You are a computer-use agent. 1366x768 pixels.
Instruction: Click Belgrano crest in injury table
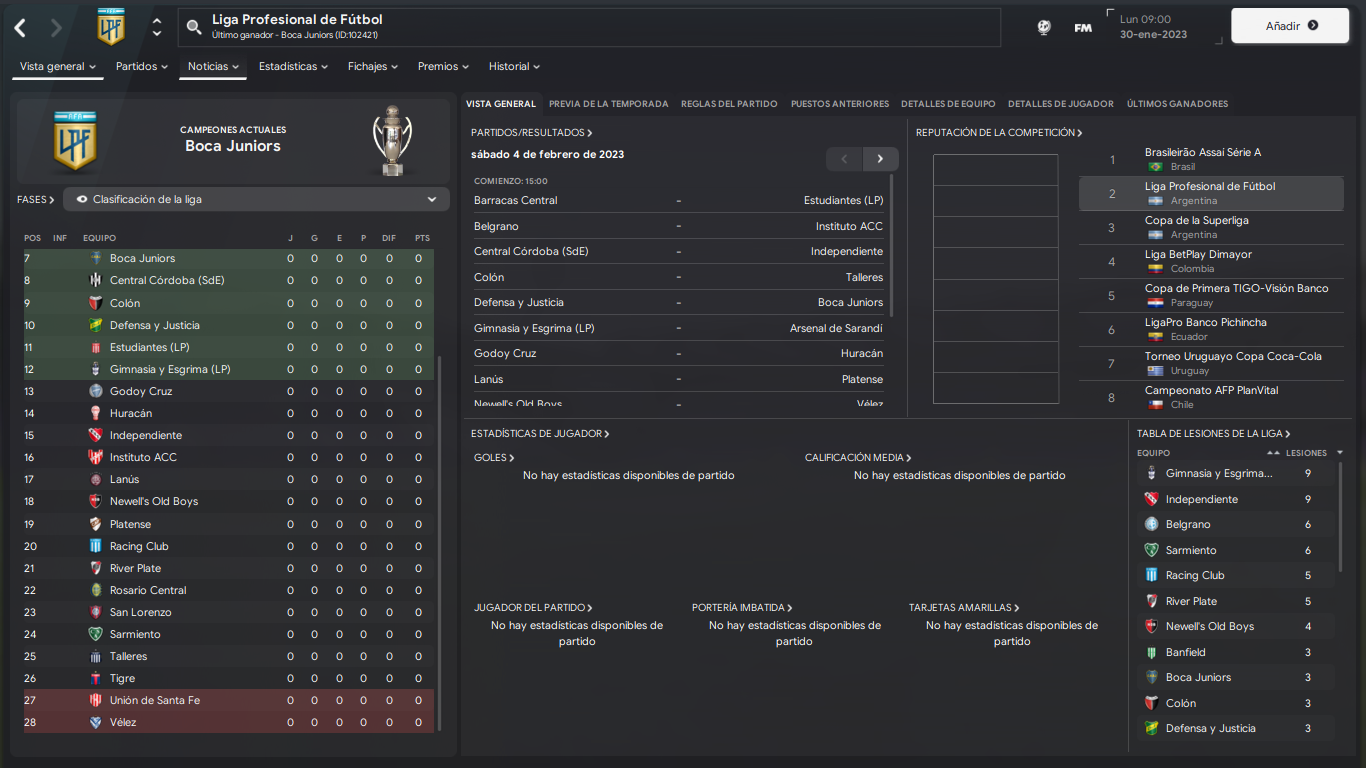pyautogui.click(x=1151, y=524)
